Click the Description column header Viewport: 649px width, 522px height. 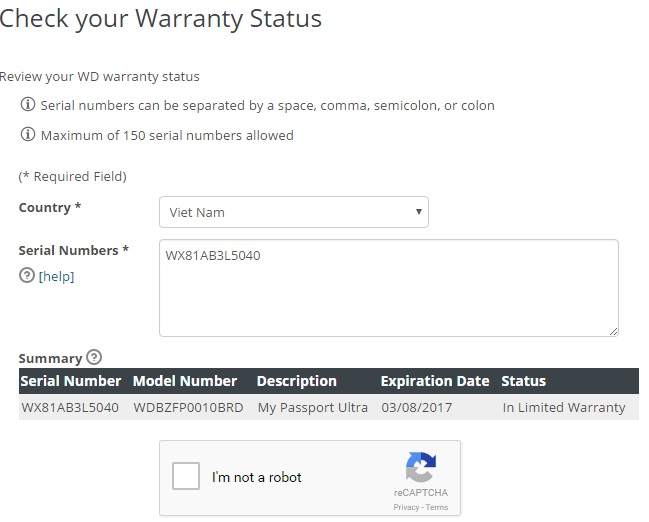(x=297, y=381)
